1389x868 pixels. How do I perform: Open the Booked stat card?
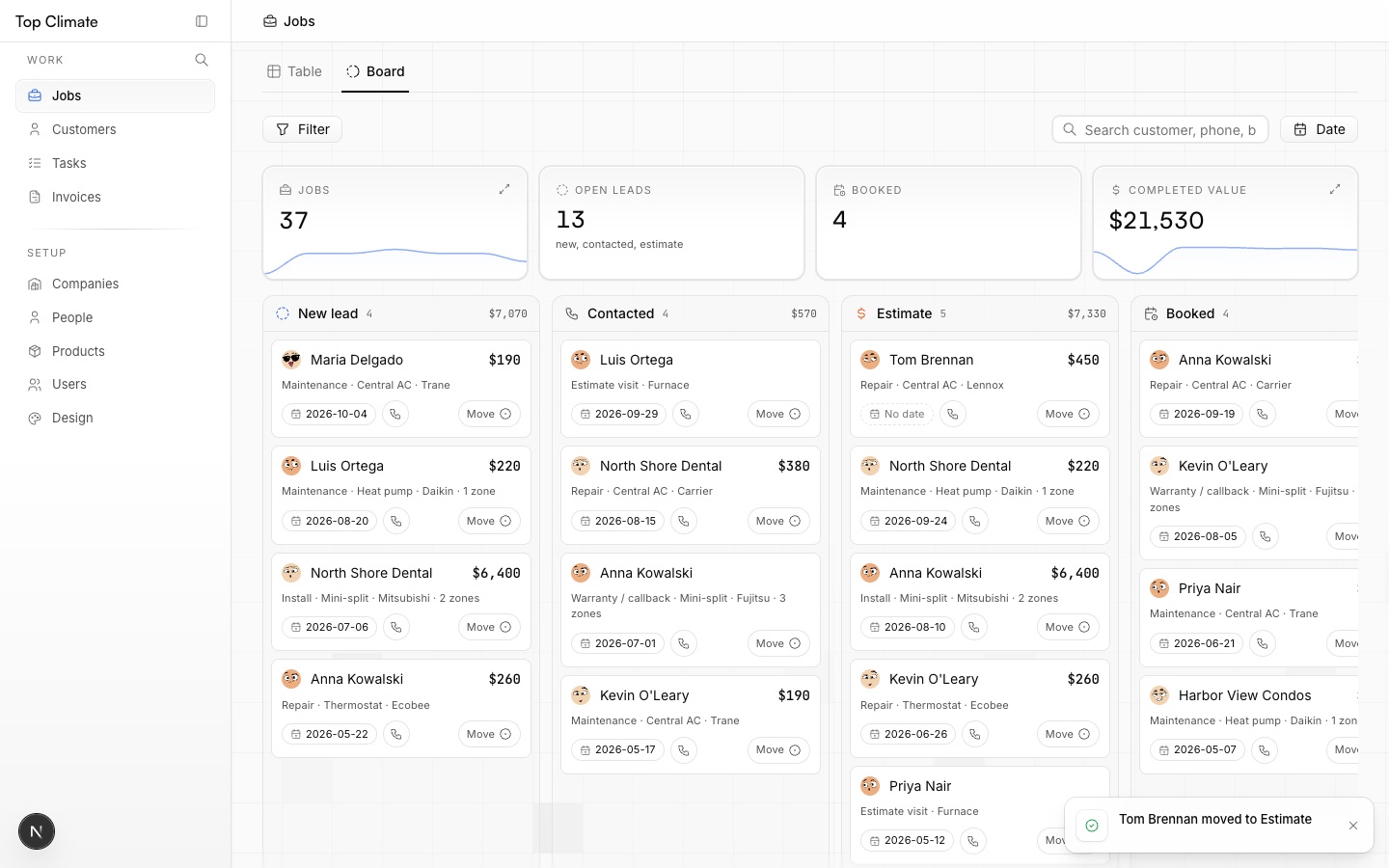point(948,223)
